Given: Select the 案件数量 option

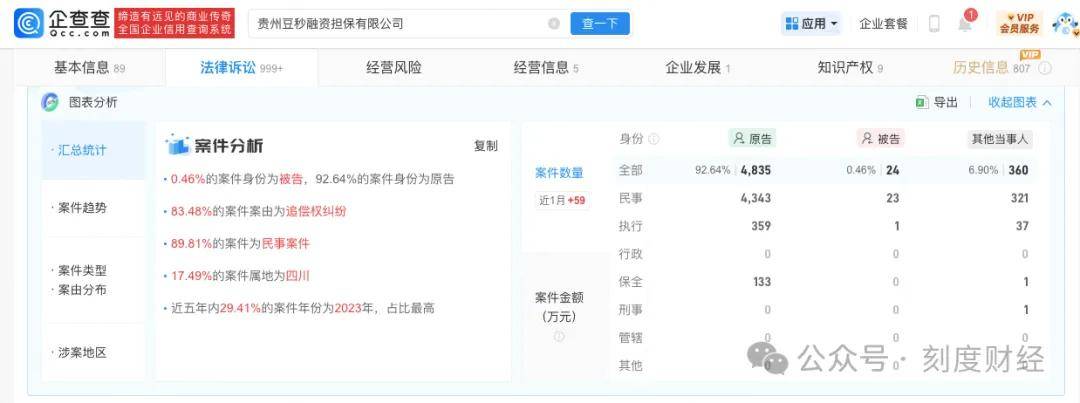Looking at the screenshot, I should click(x=559, y=173).
